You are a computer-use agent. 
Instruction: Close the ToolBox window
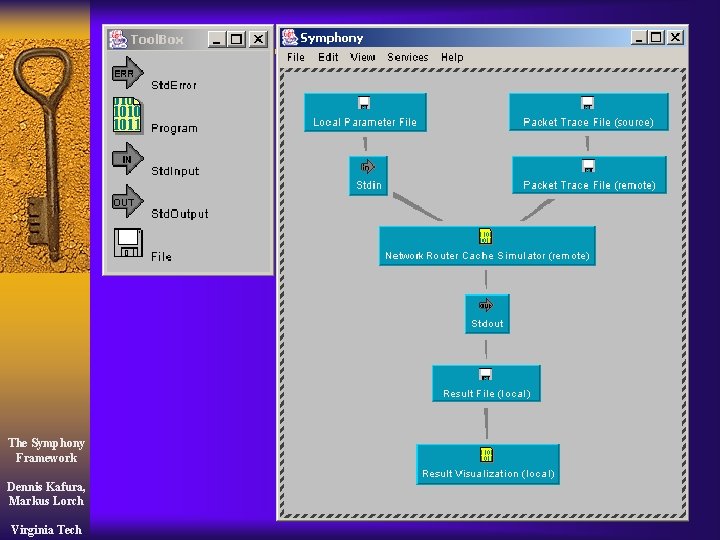coord(259,39)
